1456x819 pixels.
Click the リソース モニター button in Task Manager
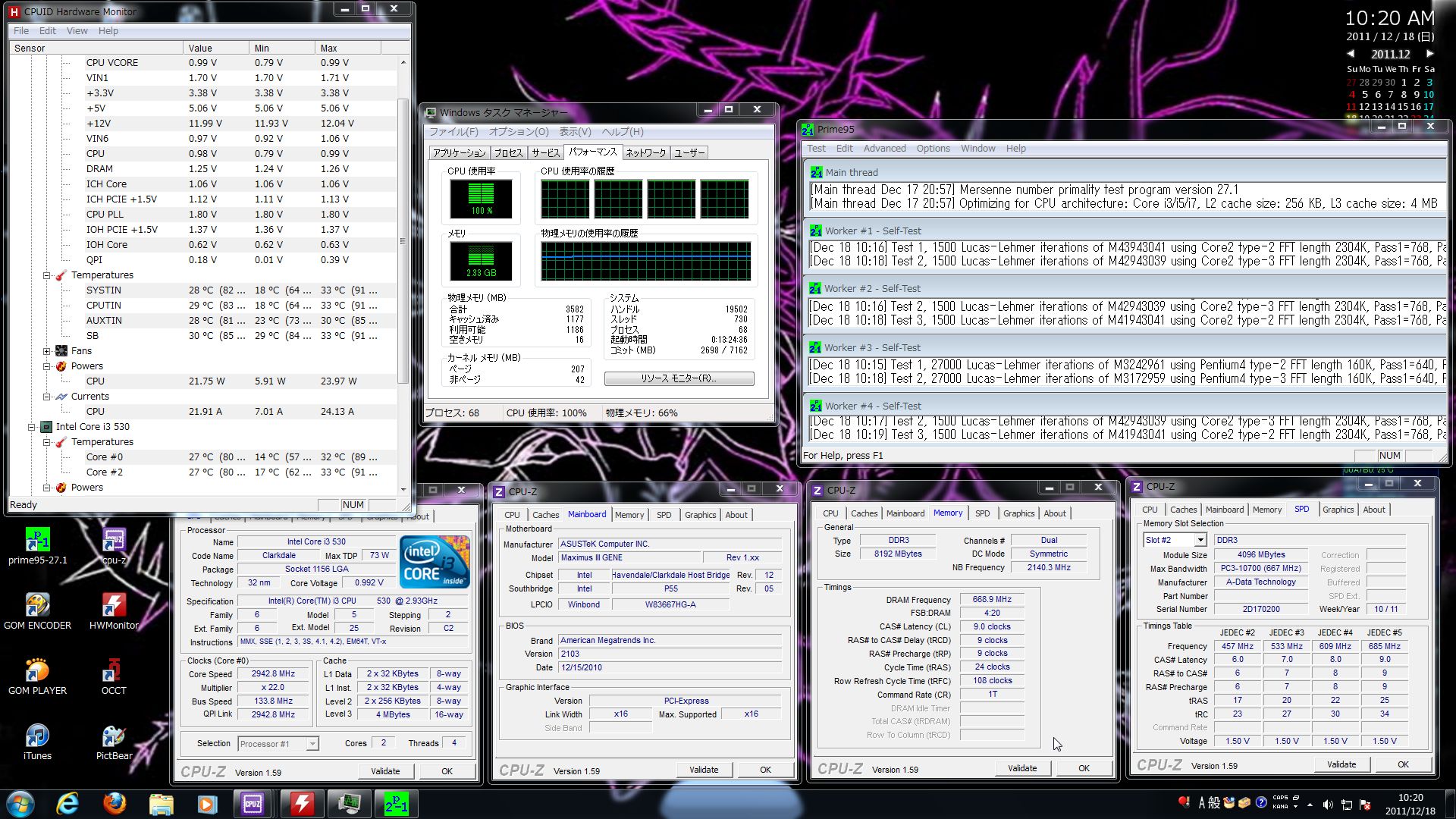[x=679, y=378]
